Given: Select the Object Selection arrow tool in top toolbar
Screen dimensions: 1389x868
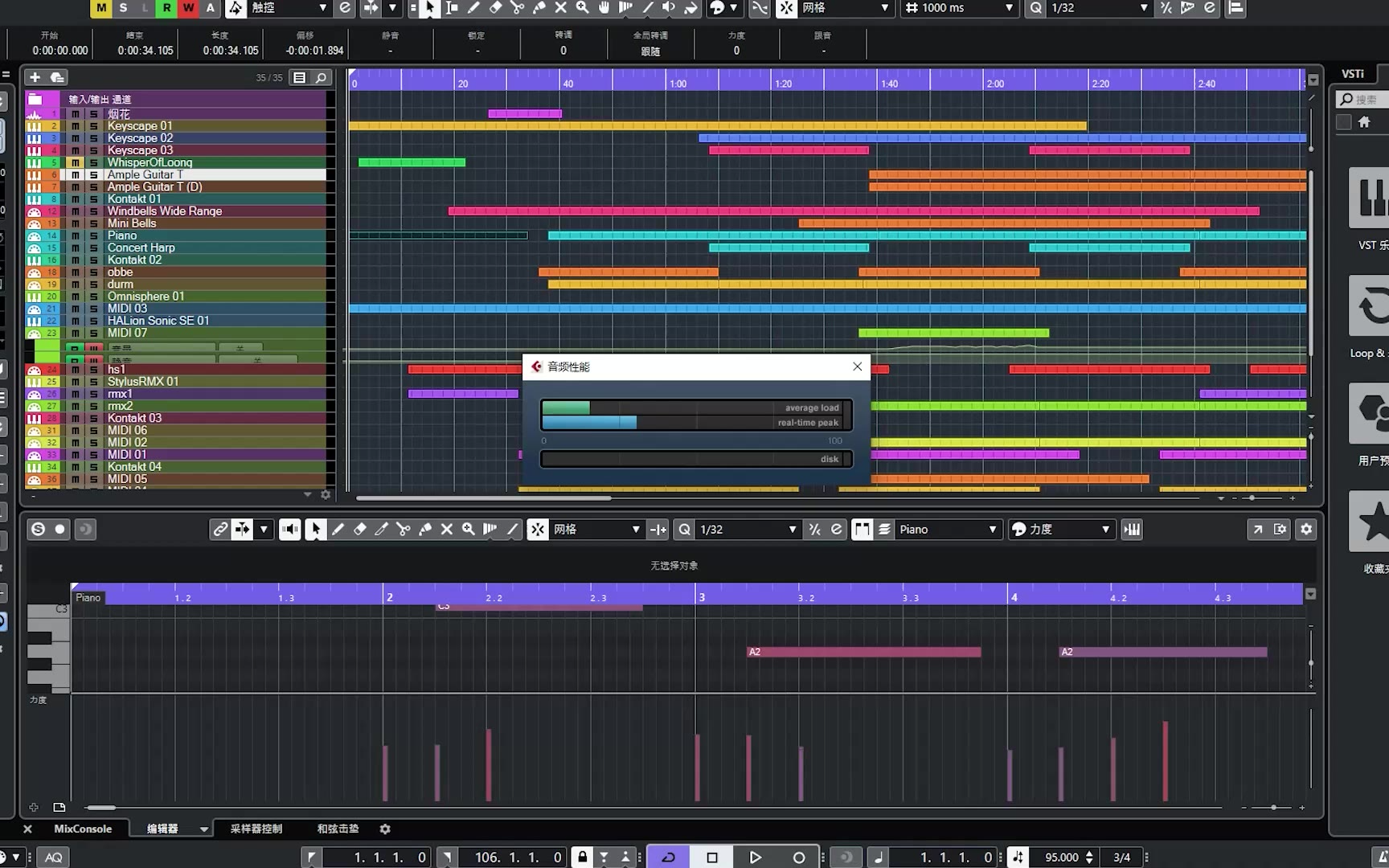Looking at the screenshot, I should click(430, 8).
